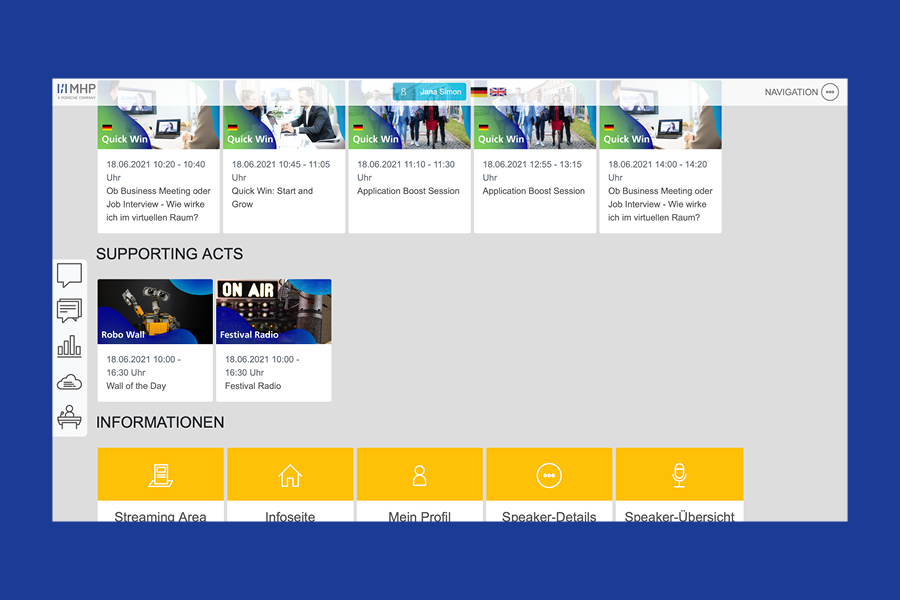
Task: Switch language using the German flag
Action: click(x=479, y=92)
